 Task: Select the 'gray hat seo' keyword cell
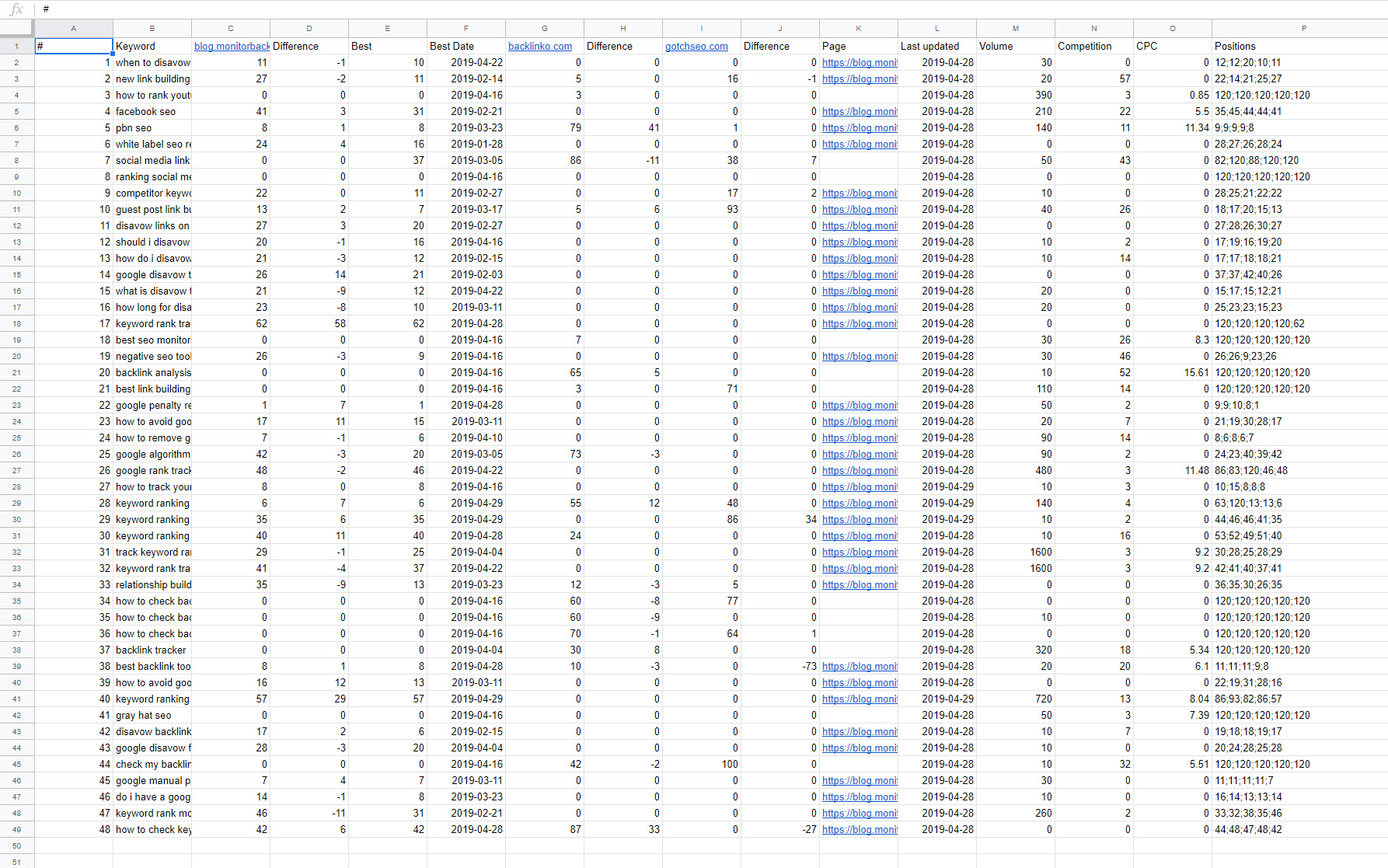pos(152,716)
